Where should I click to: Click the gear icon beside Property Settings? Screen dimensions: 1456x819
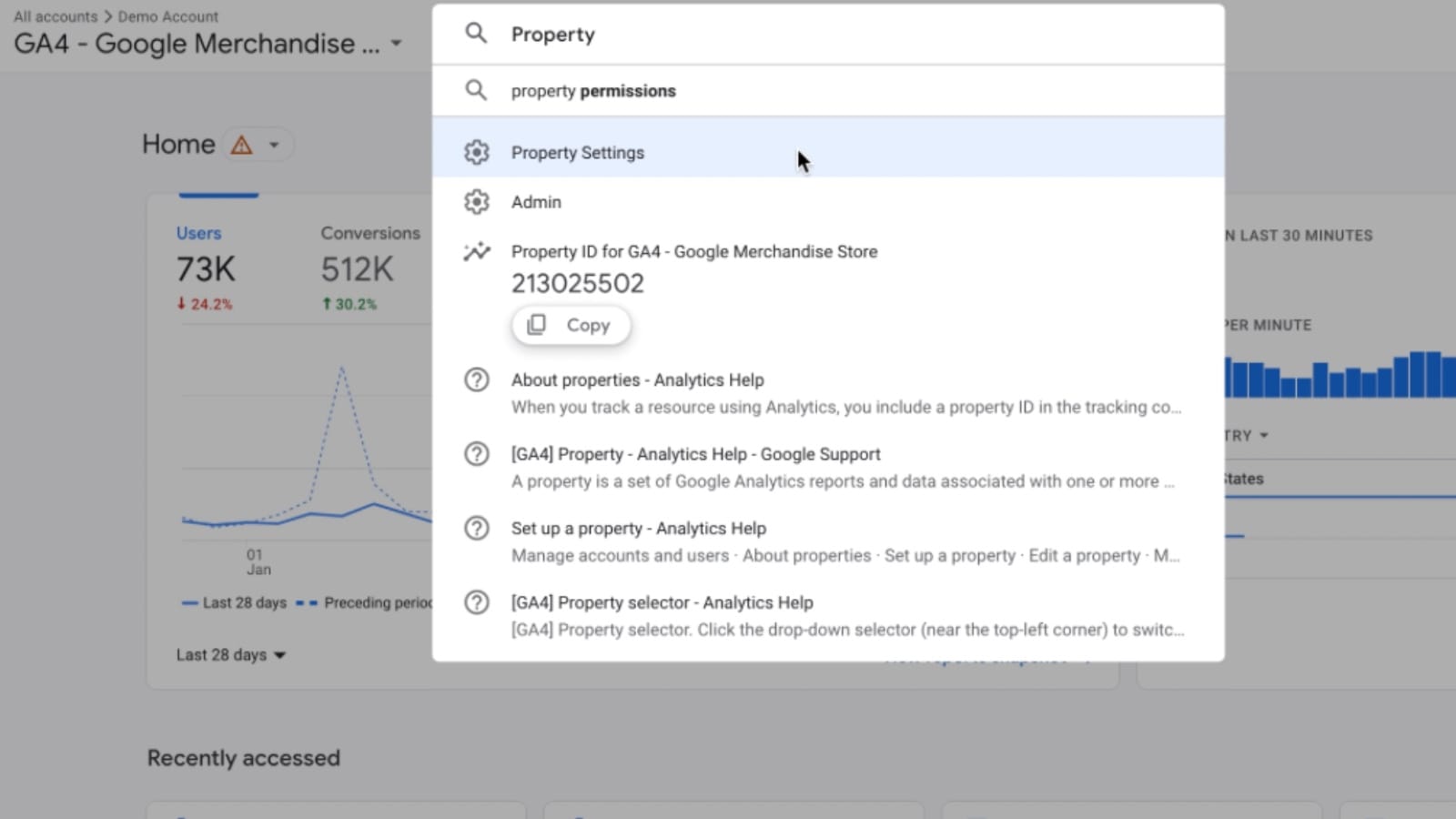tap(476, 152)
